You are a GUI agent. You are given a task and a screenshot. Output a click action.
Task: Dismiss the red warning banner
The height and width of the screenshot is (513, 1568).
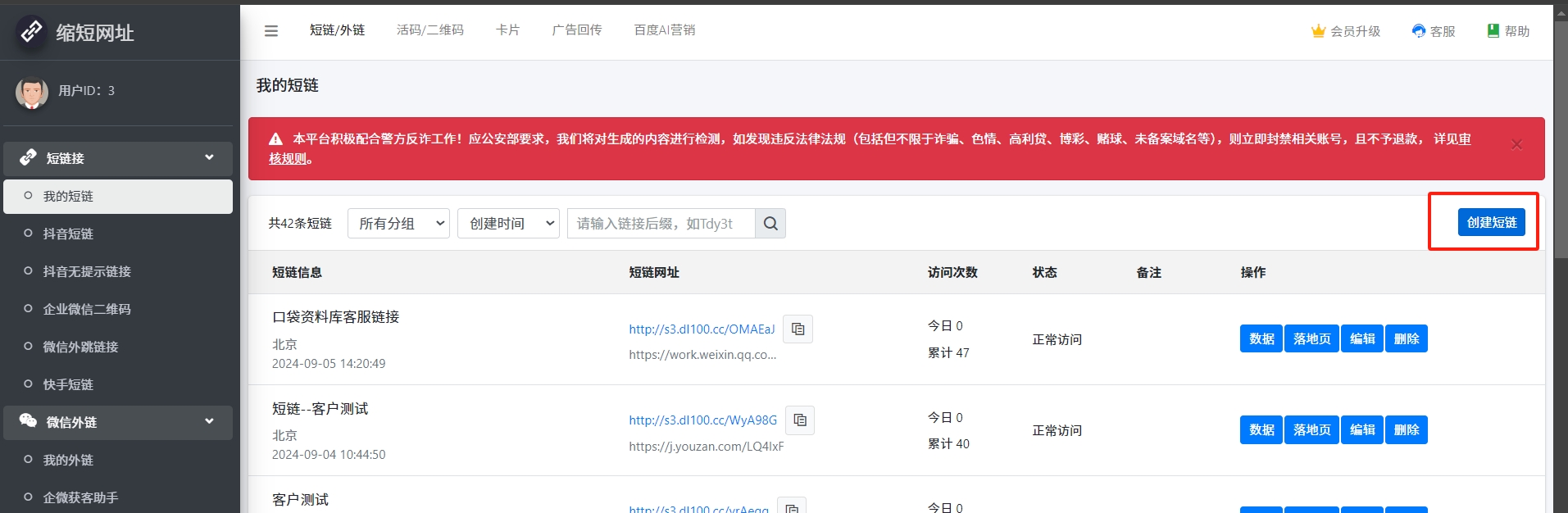[1516, 145]
